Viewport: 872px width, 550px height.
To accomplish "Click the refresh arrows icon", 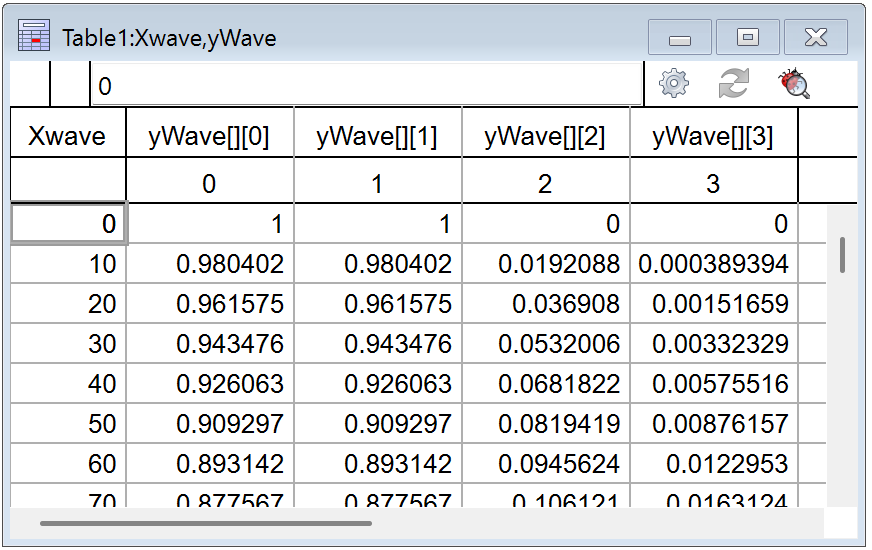I will [734, 85].
